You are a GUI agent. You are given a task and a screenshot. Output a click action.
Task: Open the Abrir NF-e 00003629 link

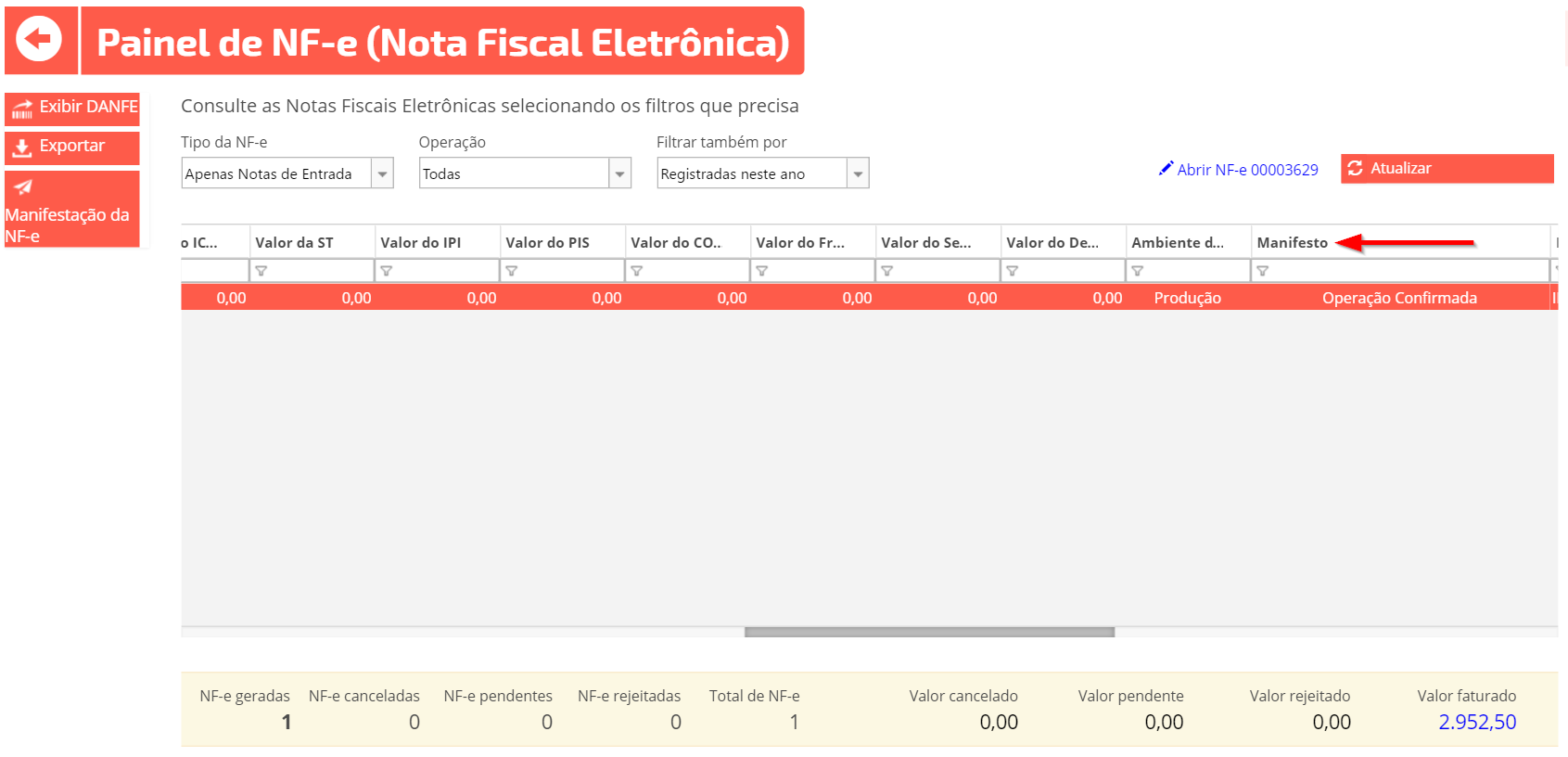pos(1238,170)
